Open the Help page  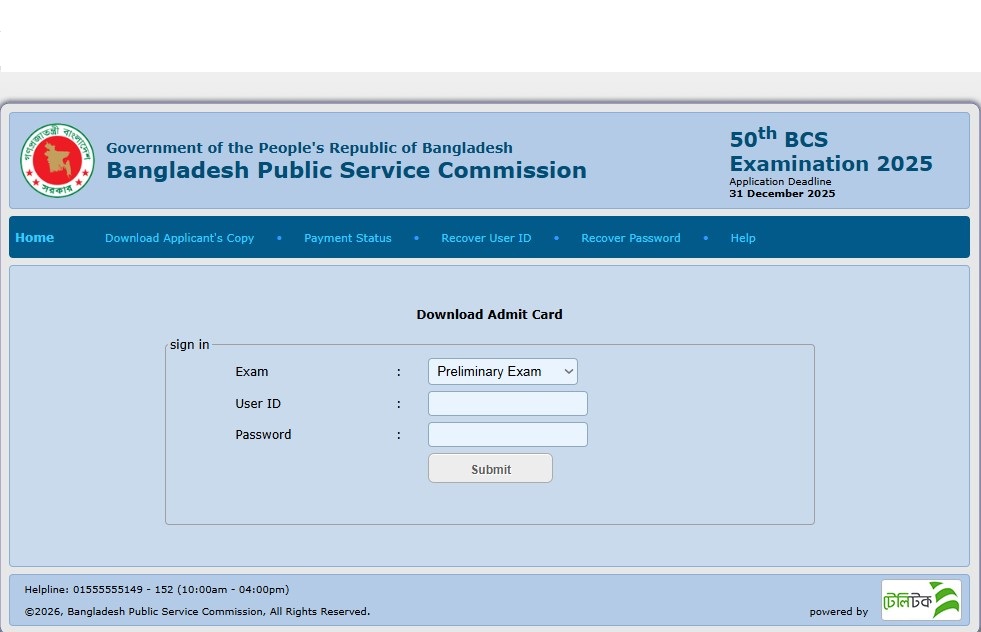point(742,238)
